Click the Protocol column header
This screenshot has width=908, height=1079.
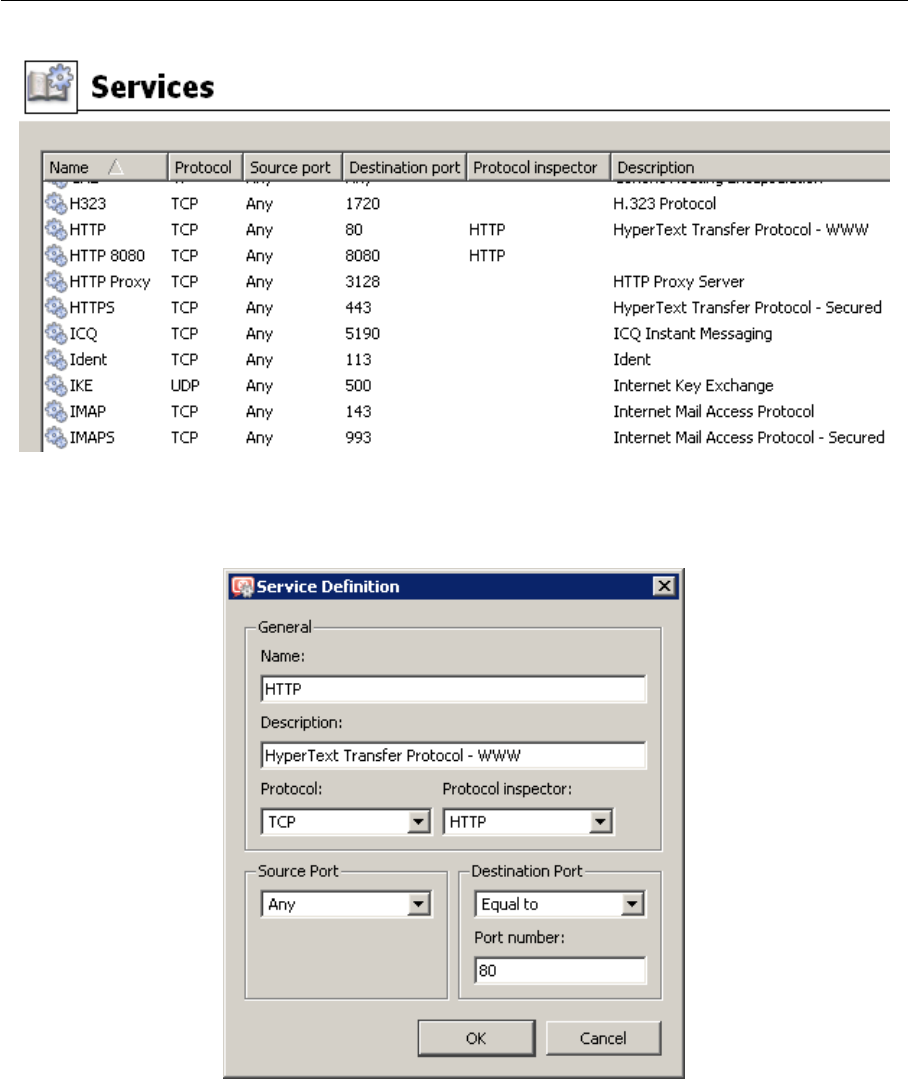pyautogui.click(x=205, y=167)
